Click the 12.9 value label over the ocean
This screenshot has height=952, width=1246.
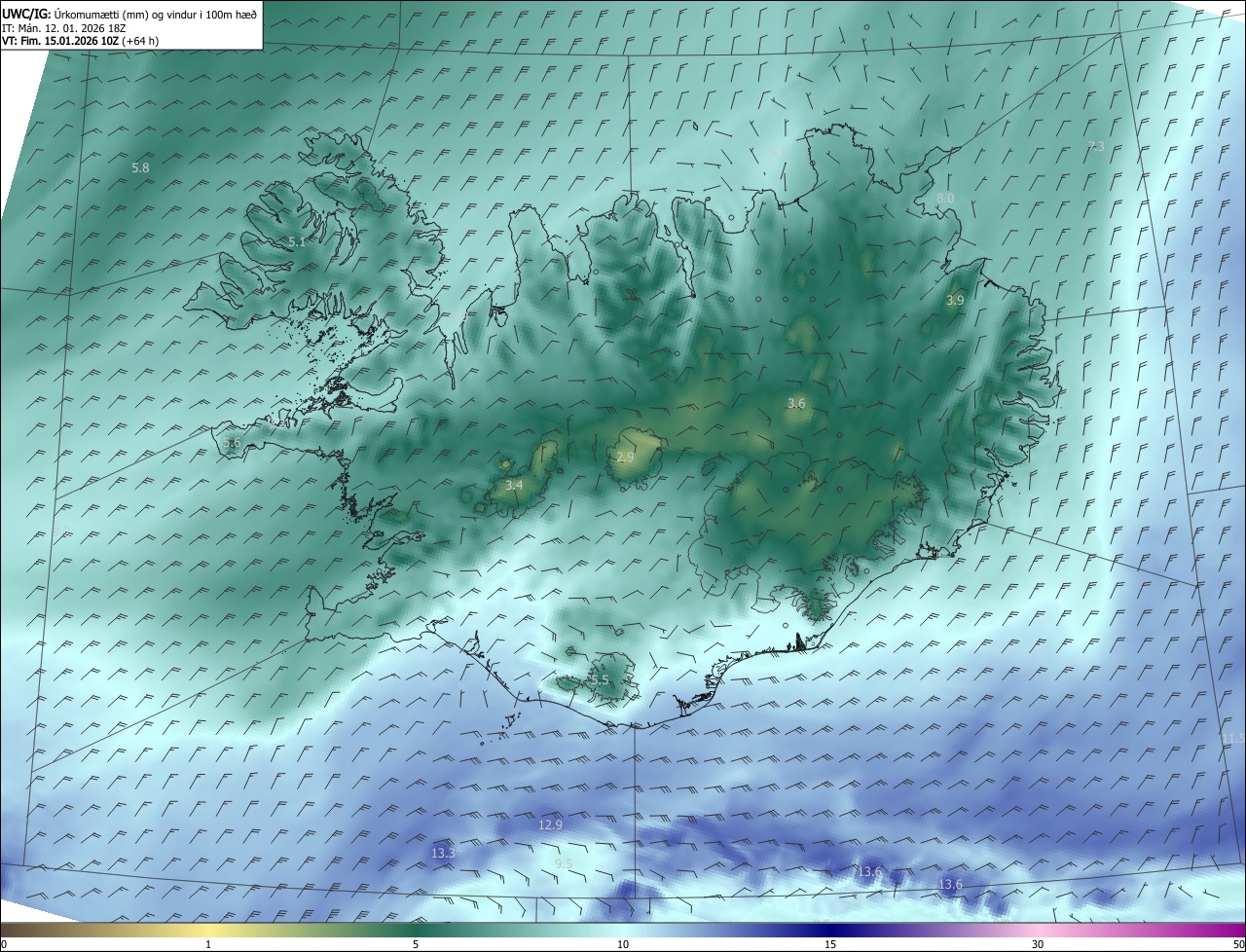[550, 824]
